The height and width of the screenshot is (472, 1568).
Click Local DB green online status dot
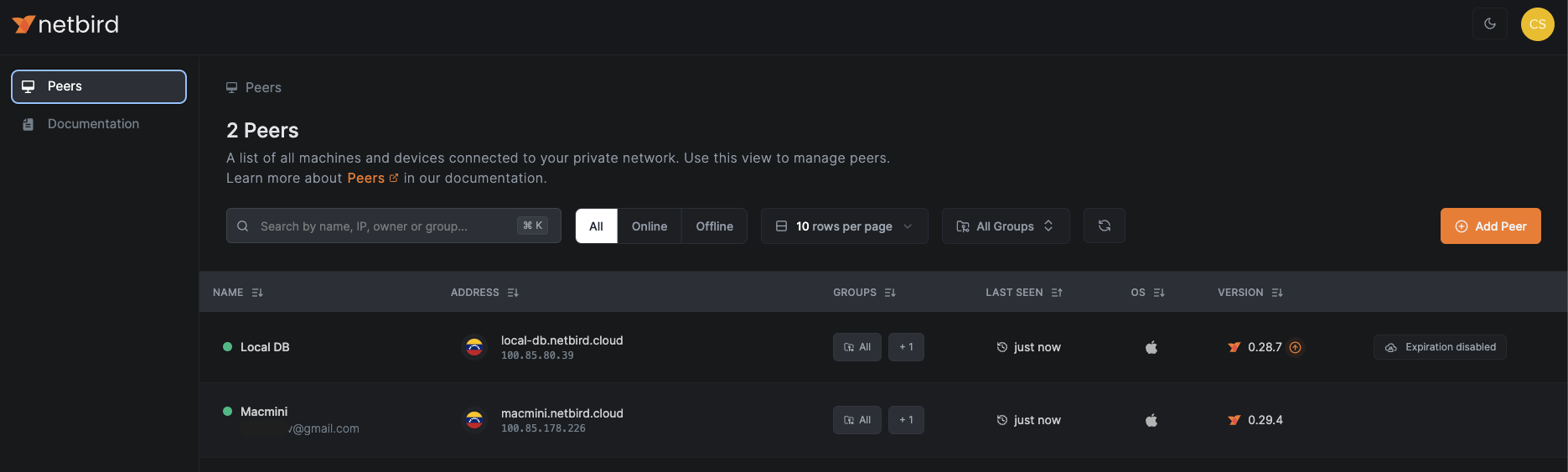tap(227, 346)
